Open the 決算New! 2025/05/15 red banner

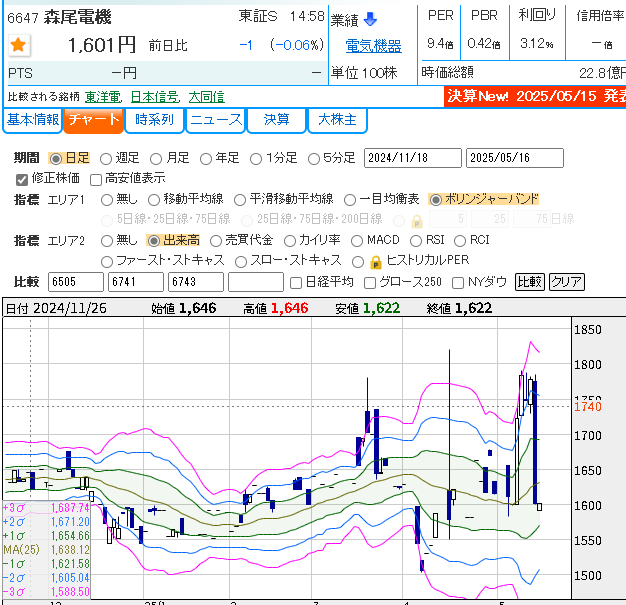coord(535,97)
